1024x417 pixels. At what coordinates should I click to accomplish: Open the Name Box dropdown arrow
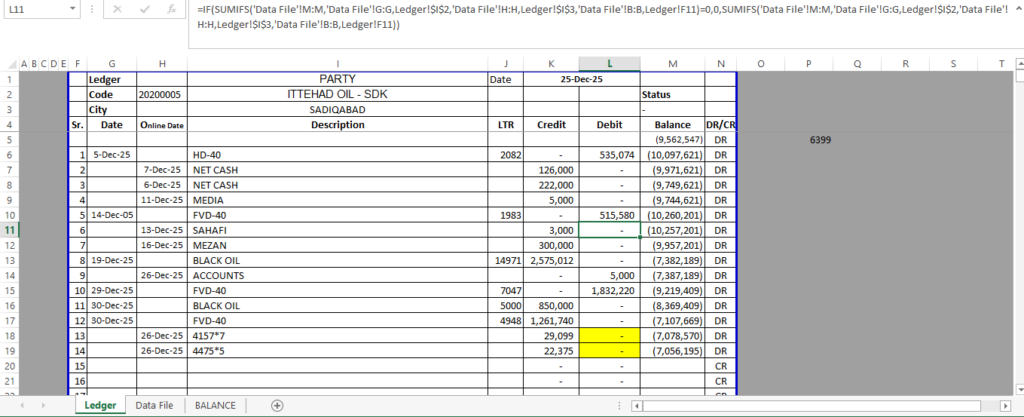[x=71, y=9]
